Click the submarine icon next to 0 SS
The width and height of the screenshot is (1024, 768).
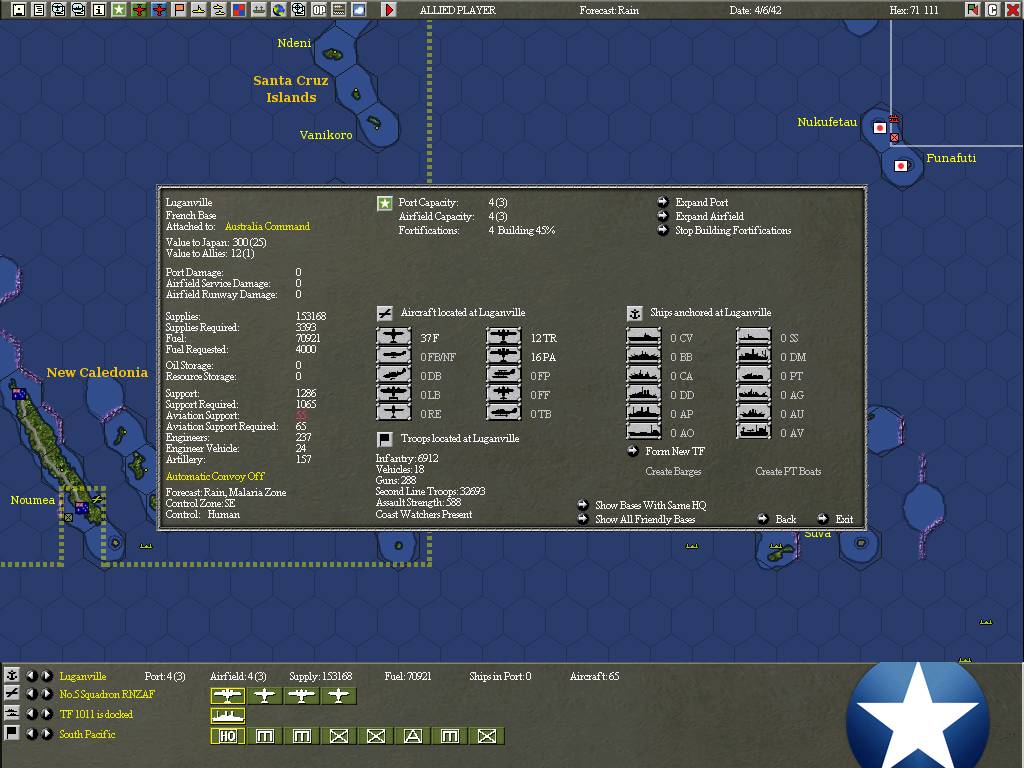[x=754, y=337]
